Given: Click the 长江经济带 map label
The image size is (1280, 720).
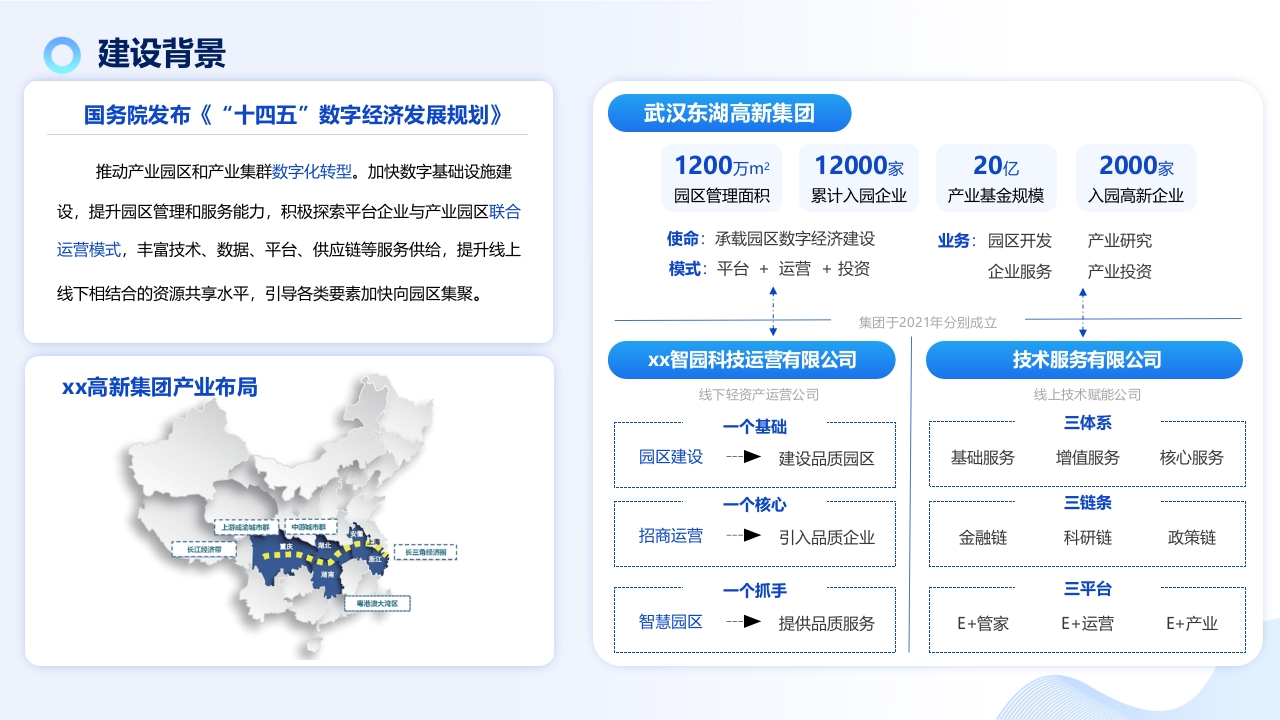Looking at the screenshot, I should [x=204, y=549].
